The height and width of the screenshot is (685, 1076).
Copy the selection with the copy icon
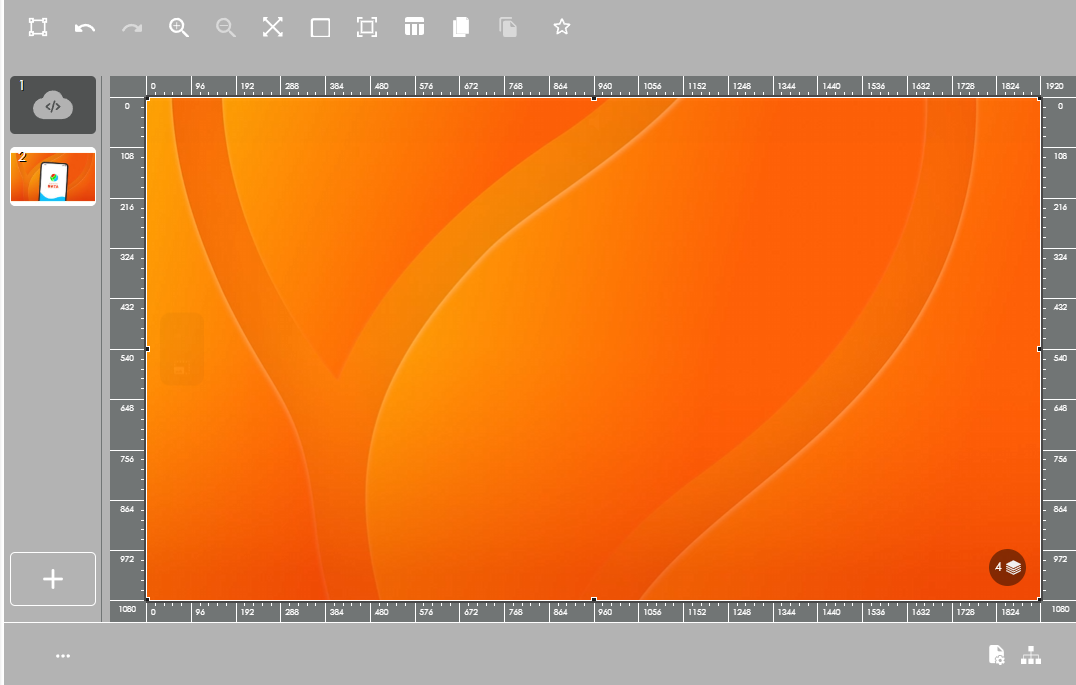point(461,27)
